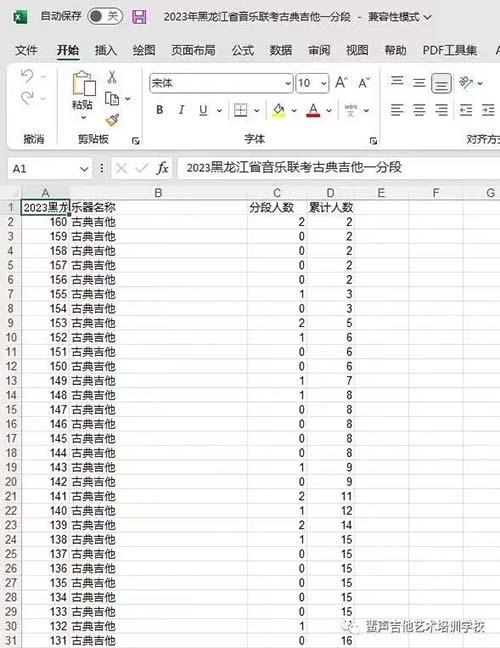Center text horizontally
The width and height of the screenshot is (500, 648).
[419, 110]
